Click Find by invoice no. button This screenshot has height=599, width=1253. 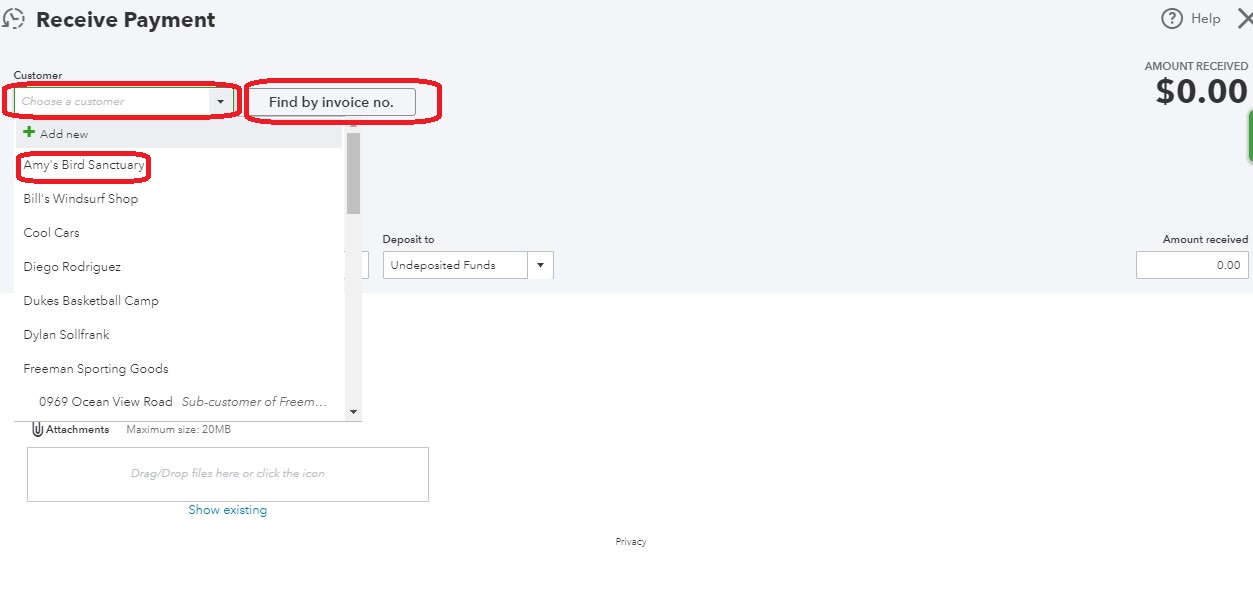click(332, 102)
